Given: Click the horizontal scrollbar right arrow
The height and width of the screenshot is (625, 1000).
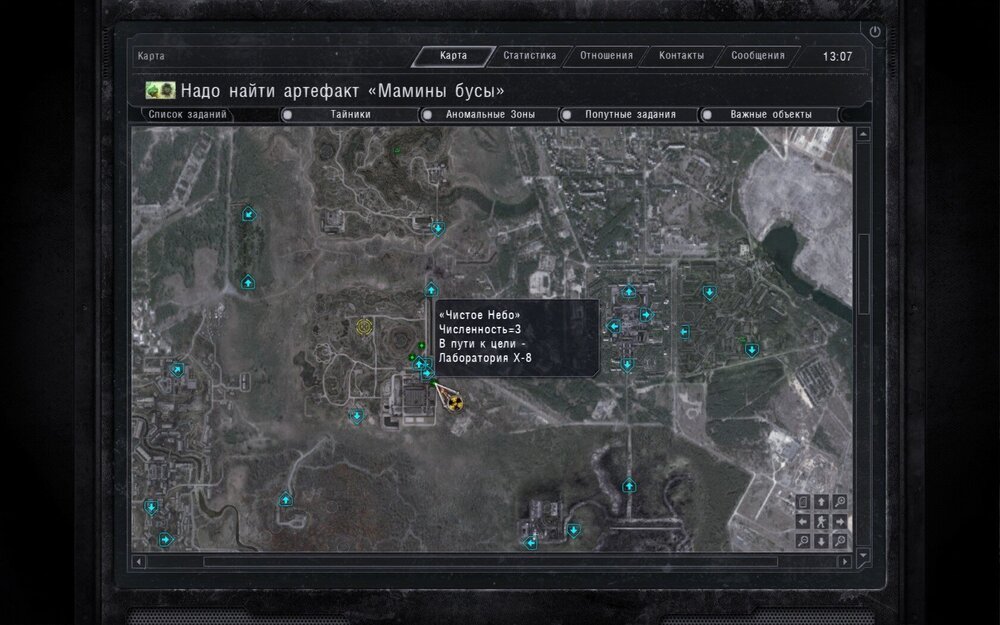Looking at the screenshot, I should (x=845, y=562).
